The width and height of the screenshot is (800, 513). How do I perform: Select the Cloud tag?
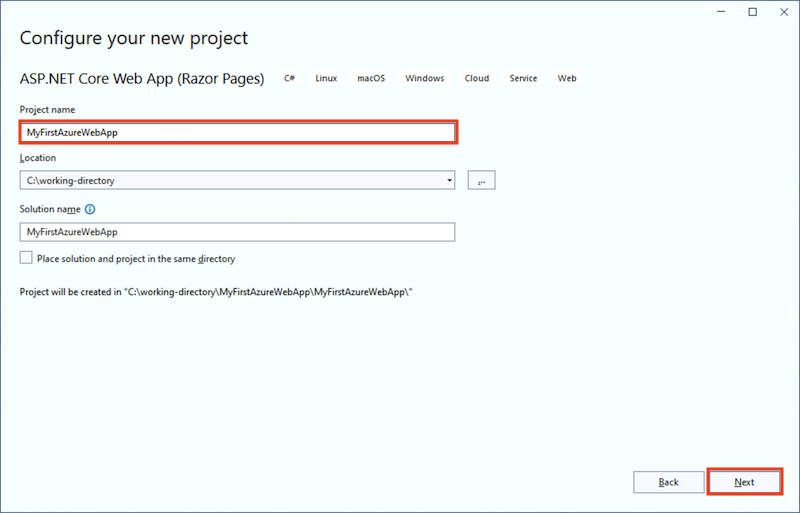477,78
